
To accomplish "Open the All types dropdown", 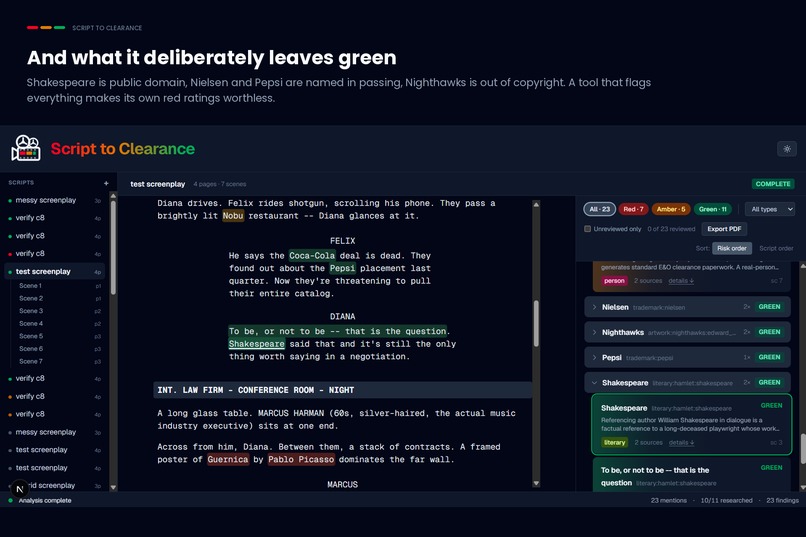I will tap(770, 209).
